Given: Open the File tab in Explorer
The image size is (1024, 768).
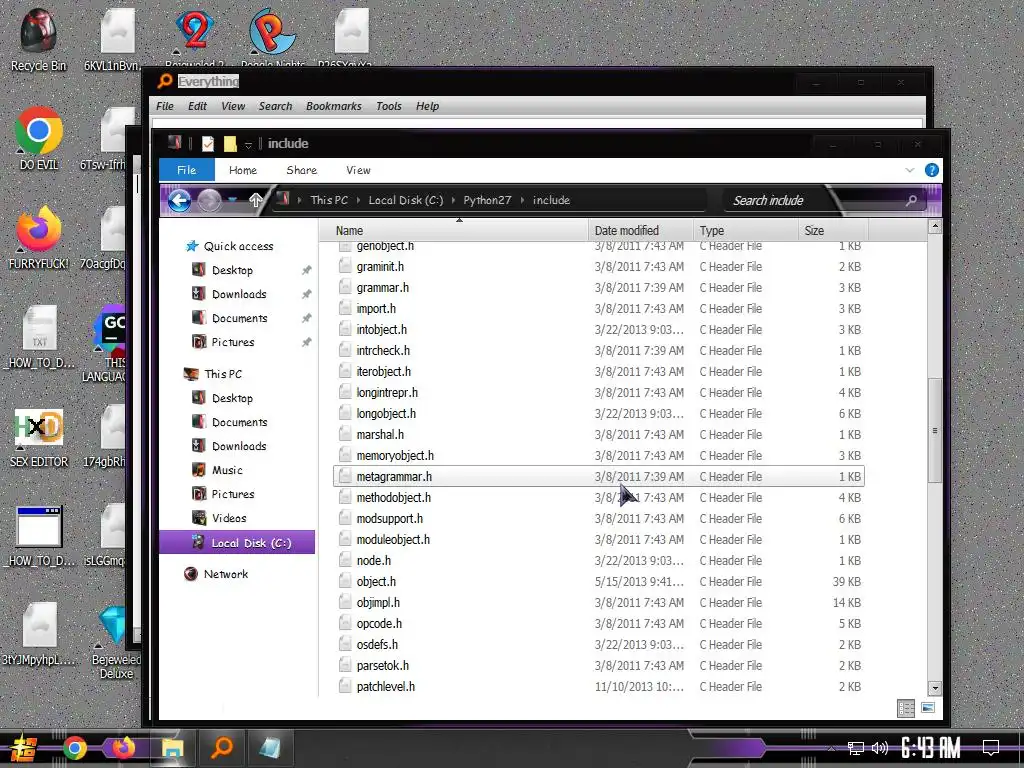Looking at the screenshot, I should tap(187, 170).
